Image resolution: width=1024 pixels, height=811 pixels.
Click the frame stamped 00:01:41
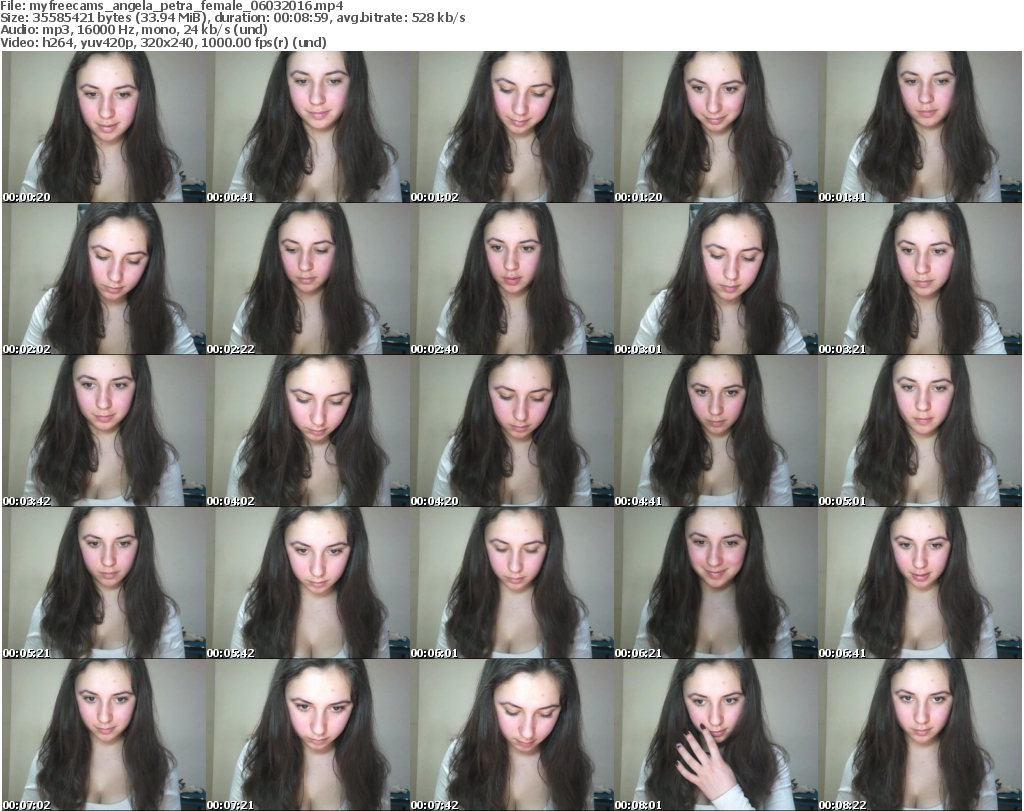(920, 127)
